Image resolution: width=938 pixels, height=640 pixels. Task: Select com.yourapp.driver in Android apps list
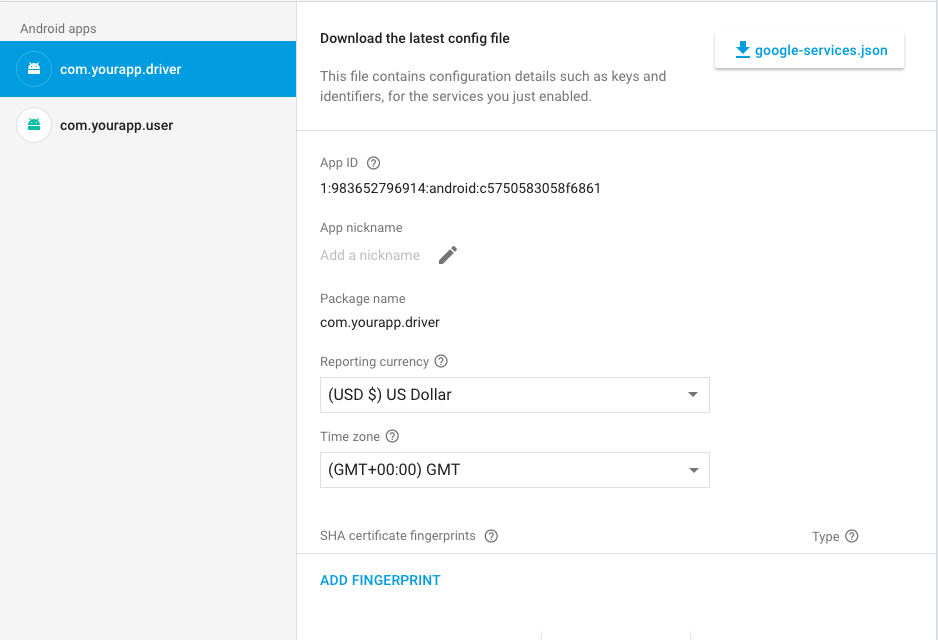148,69
